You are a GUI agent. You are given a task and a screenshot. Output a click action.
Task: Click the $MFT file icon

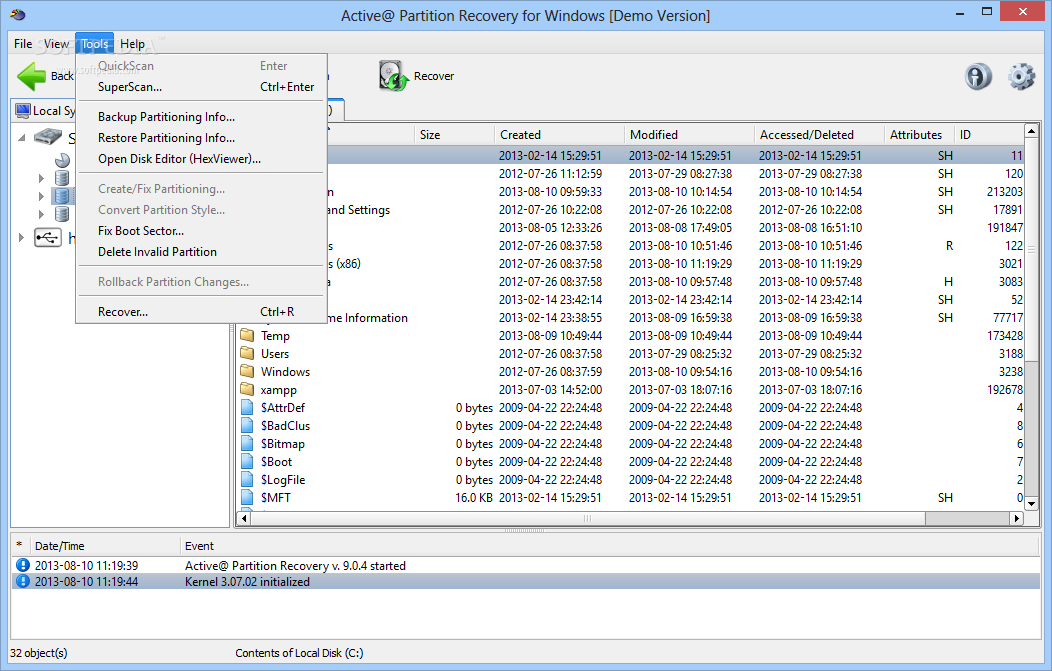[248, 497]
